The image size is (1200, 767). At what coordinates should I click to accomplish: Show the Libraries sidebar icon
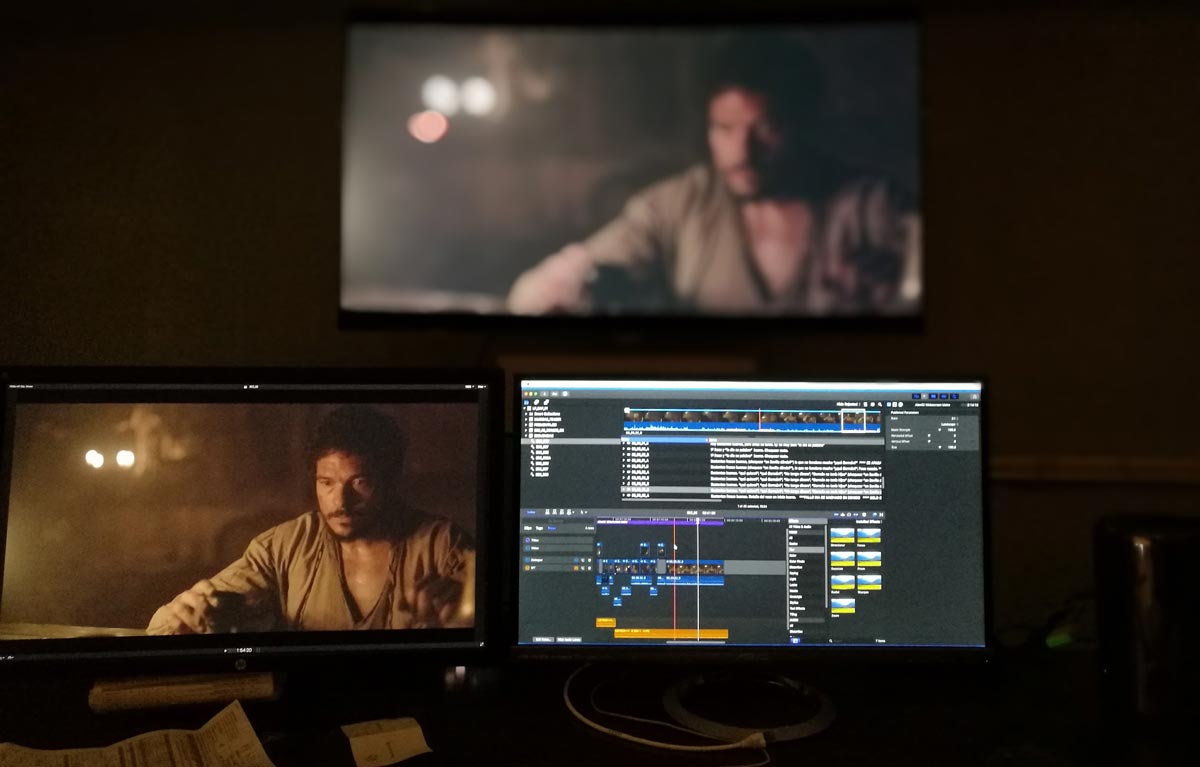click(527, 402)
